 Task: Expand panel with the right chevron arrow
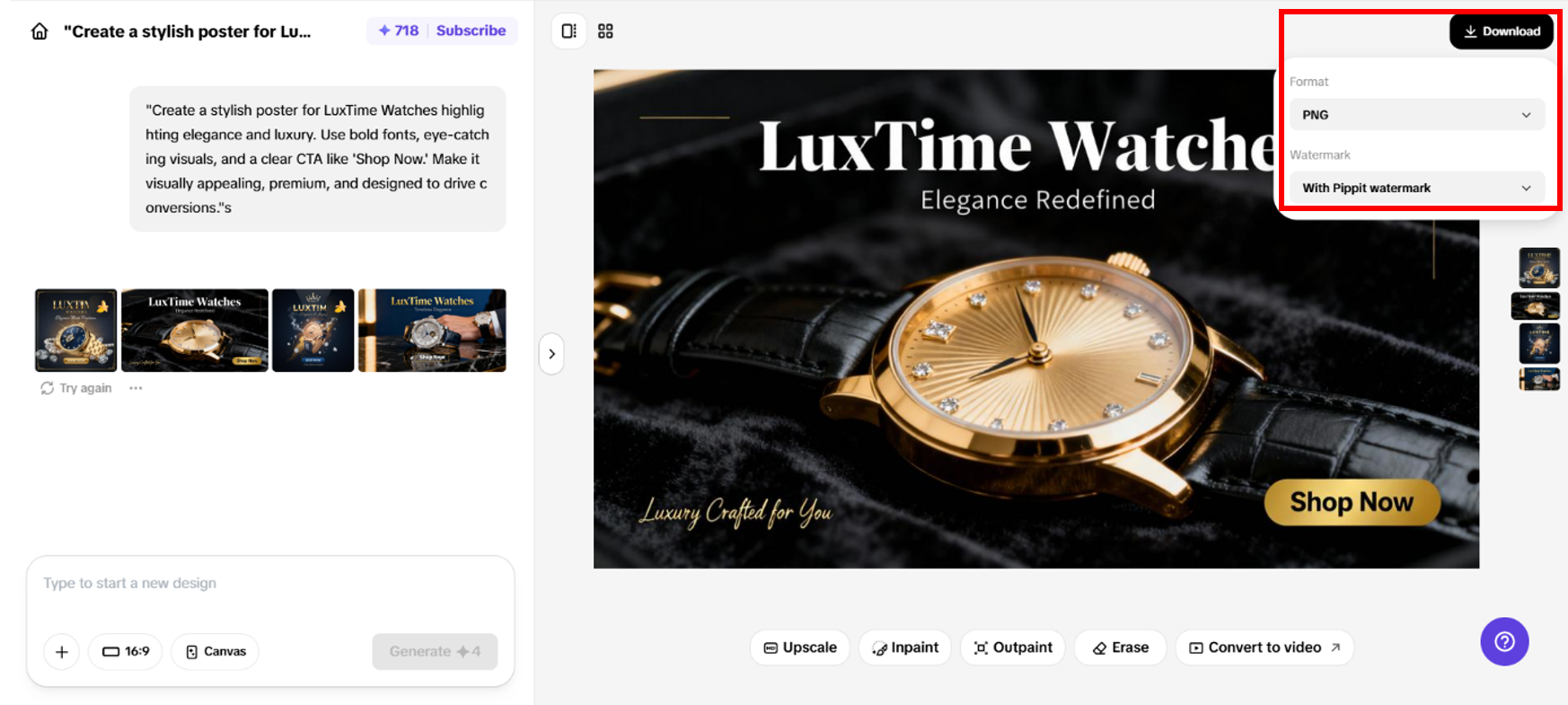(551, 354)
